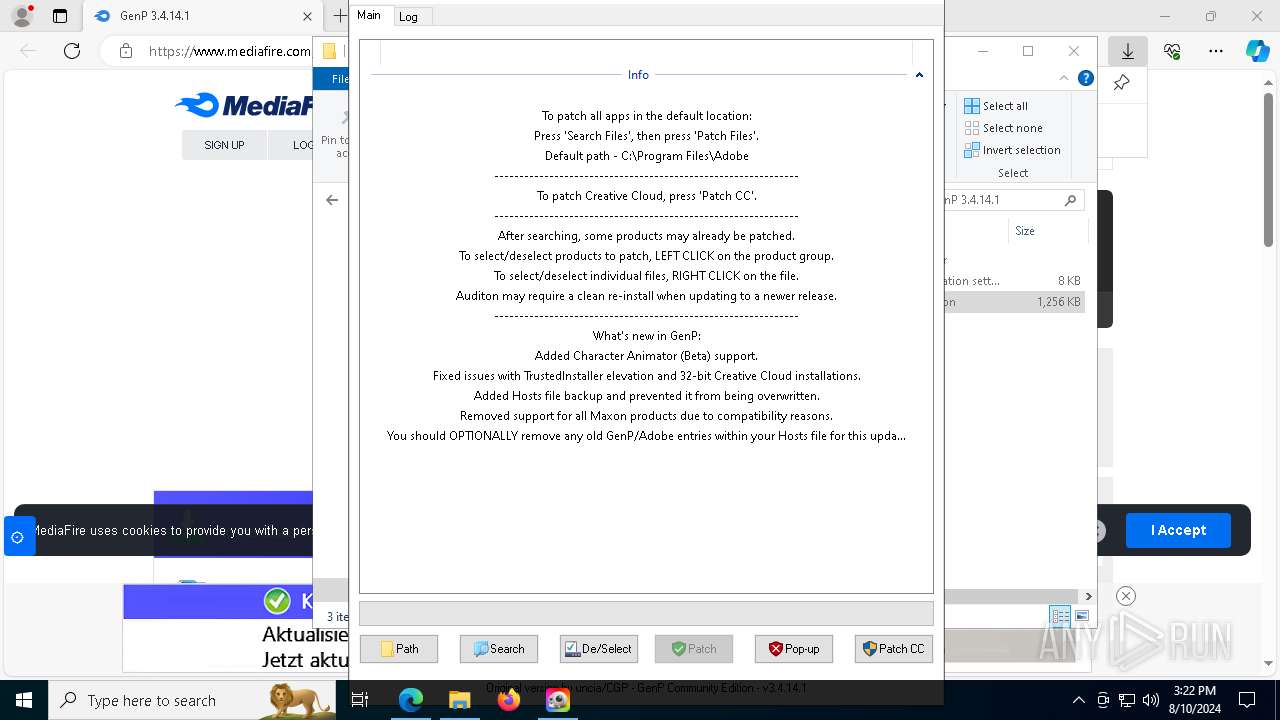Screen dimensions: 1280x720
Task: Click Explorer back arrow
Action: [332, 200]
